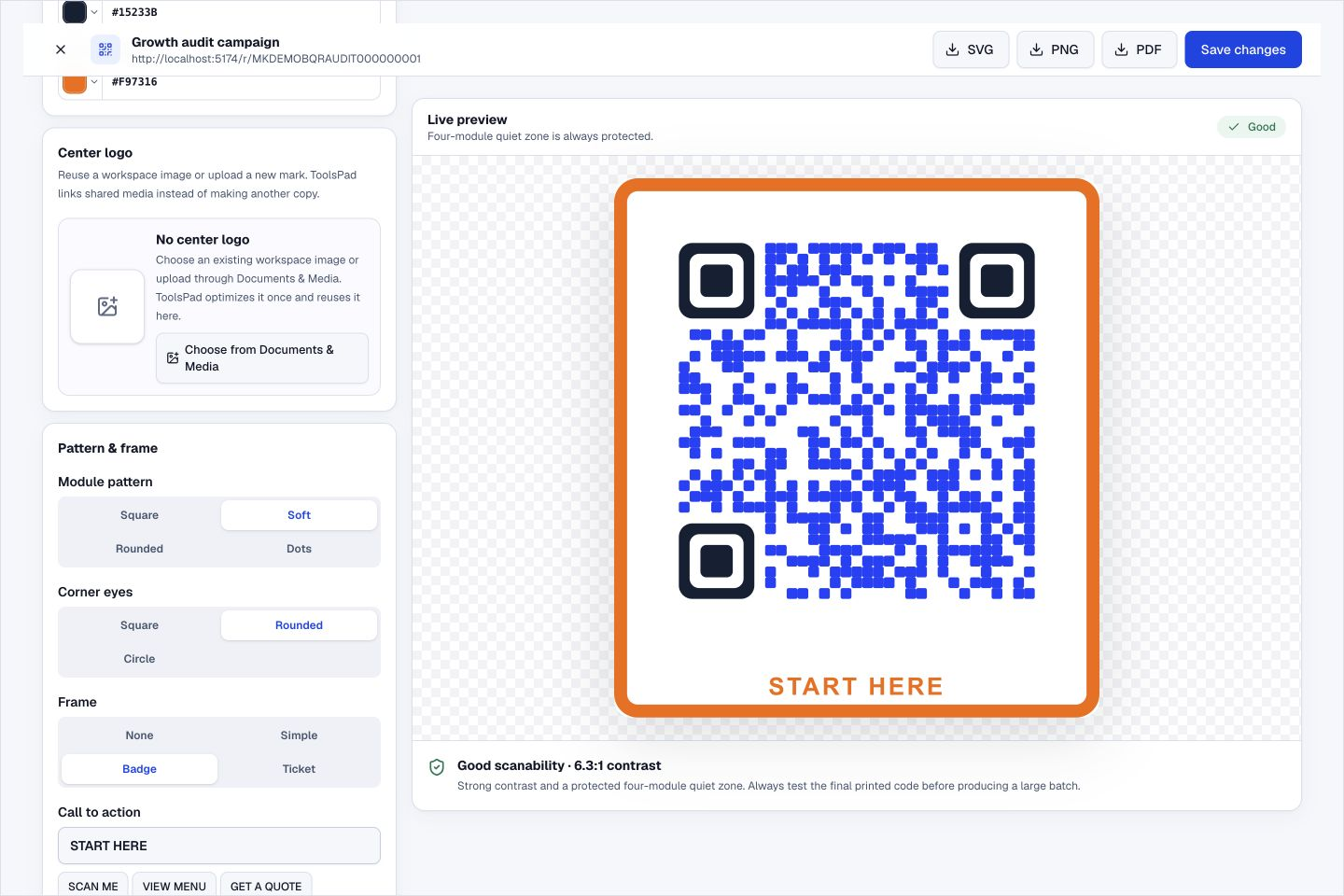Viewport: 1344px width, 896px height.
Task: Select the Square module pattern
Action: point(139,515)
